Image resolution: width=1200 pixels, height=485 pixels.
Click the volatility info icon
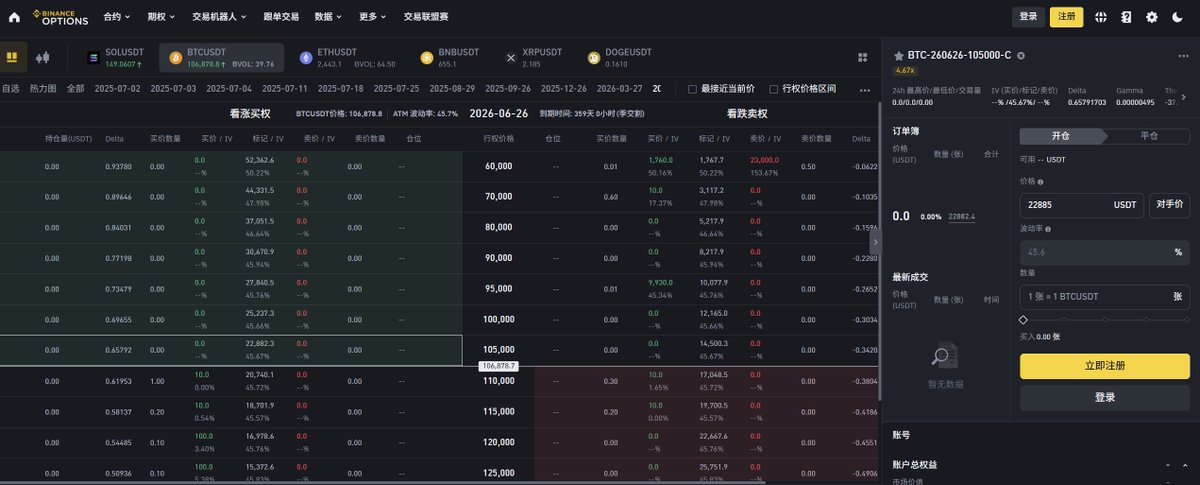click(1047, 229)
